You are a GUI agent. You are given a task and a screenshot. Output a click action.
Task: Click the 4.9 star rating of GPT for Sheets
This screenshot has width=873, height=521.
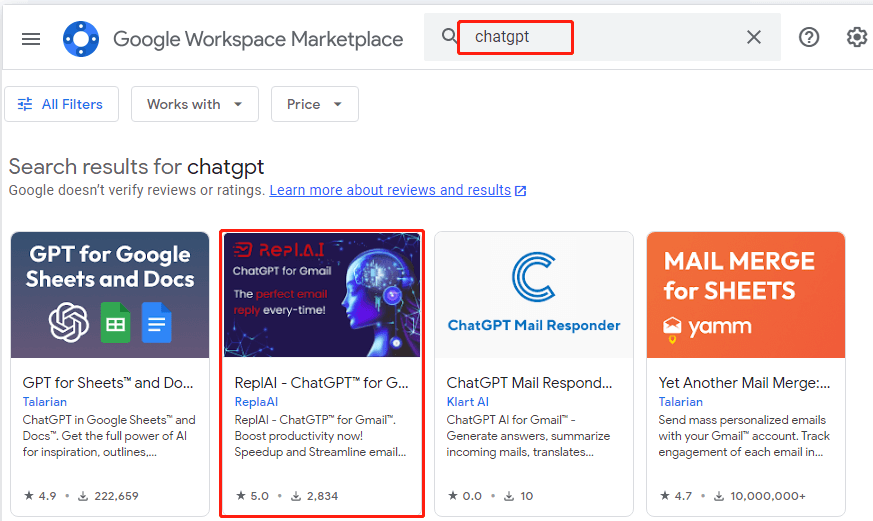pyautogui.click(x=40, y=496)
